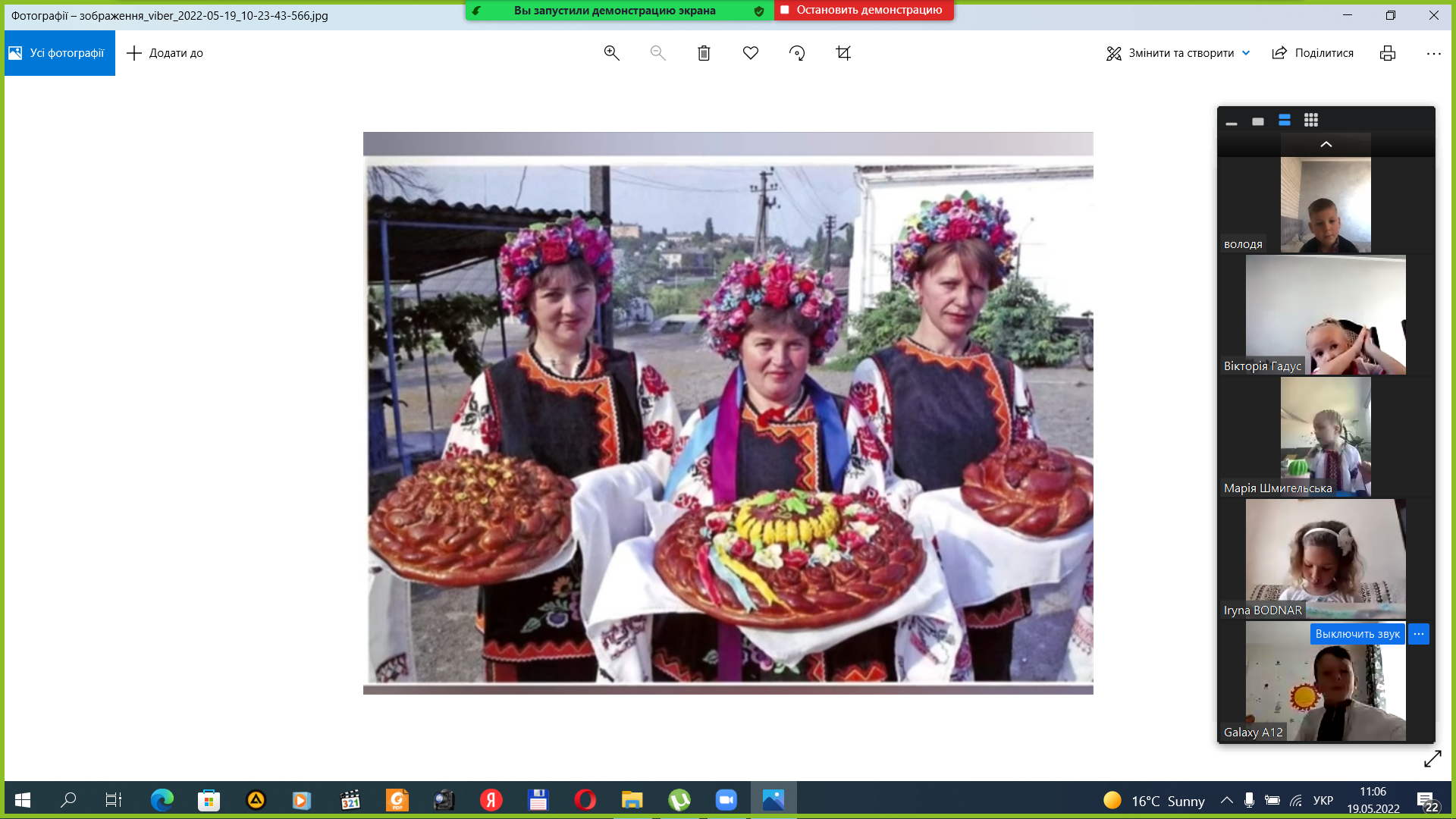Open the 16°C Sunny weather widget
This screenshot has height=819, width=1456.
point(1154,801)
